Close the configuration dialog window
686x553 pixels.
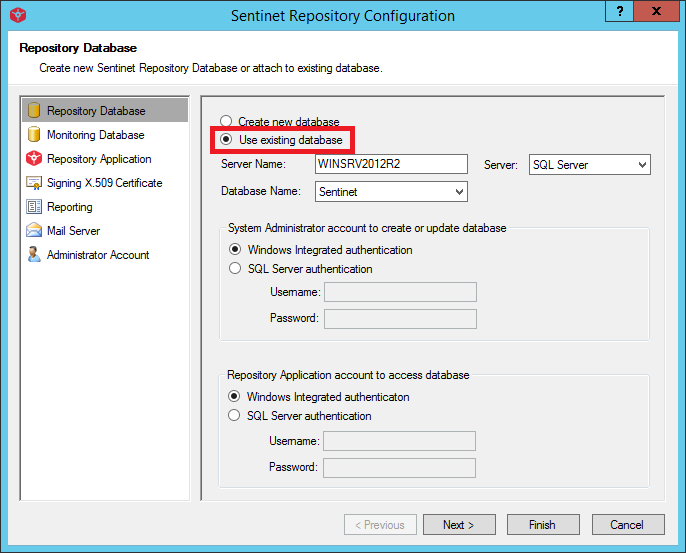(x=656, y=11)
